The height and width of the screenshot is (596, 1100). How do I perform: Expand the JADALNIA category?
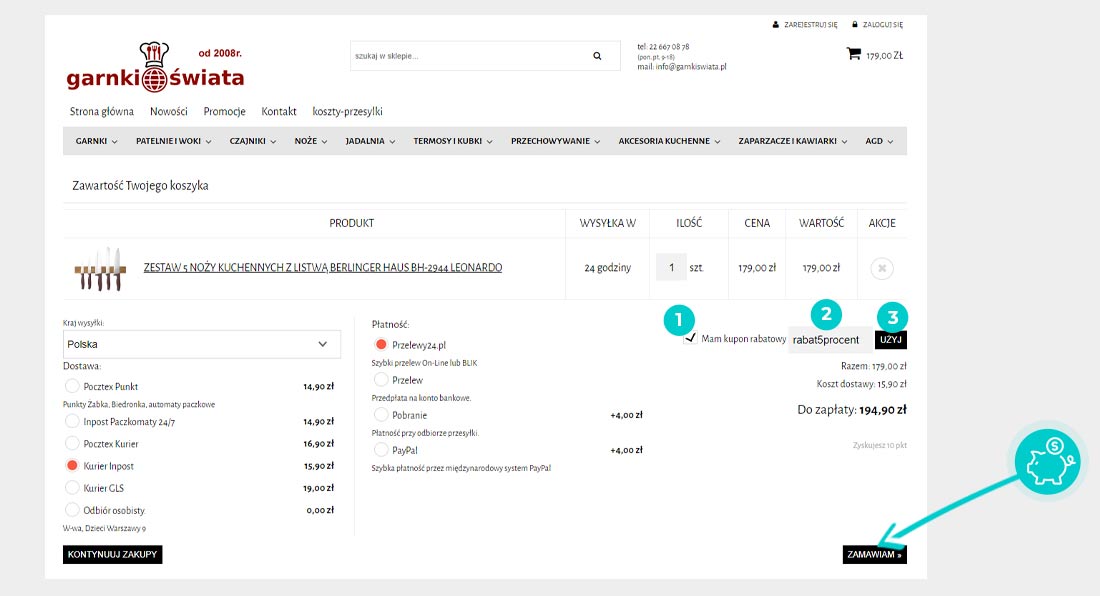point(370,141)
